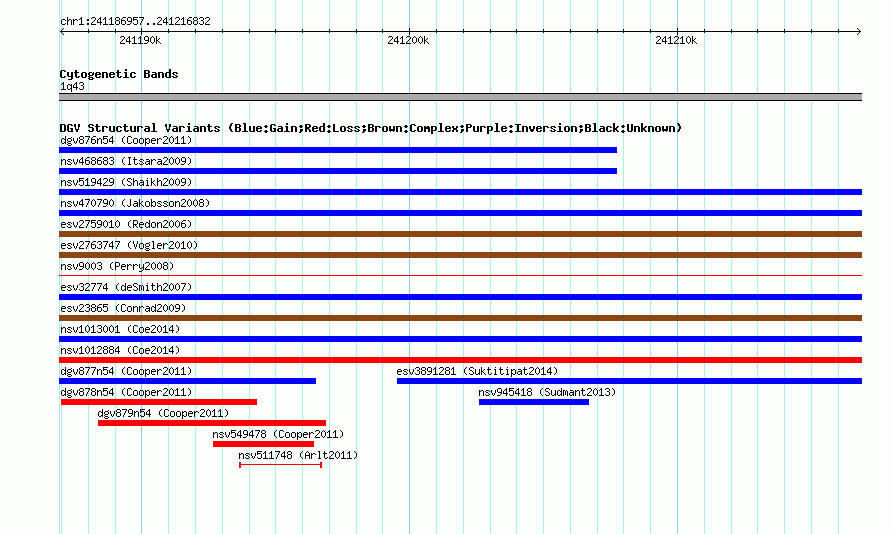Click the DGV Structural Variants track title
890x534 pixels.
tap(371, 128)
